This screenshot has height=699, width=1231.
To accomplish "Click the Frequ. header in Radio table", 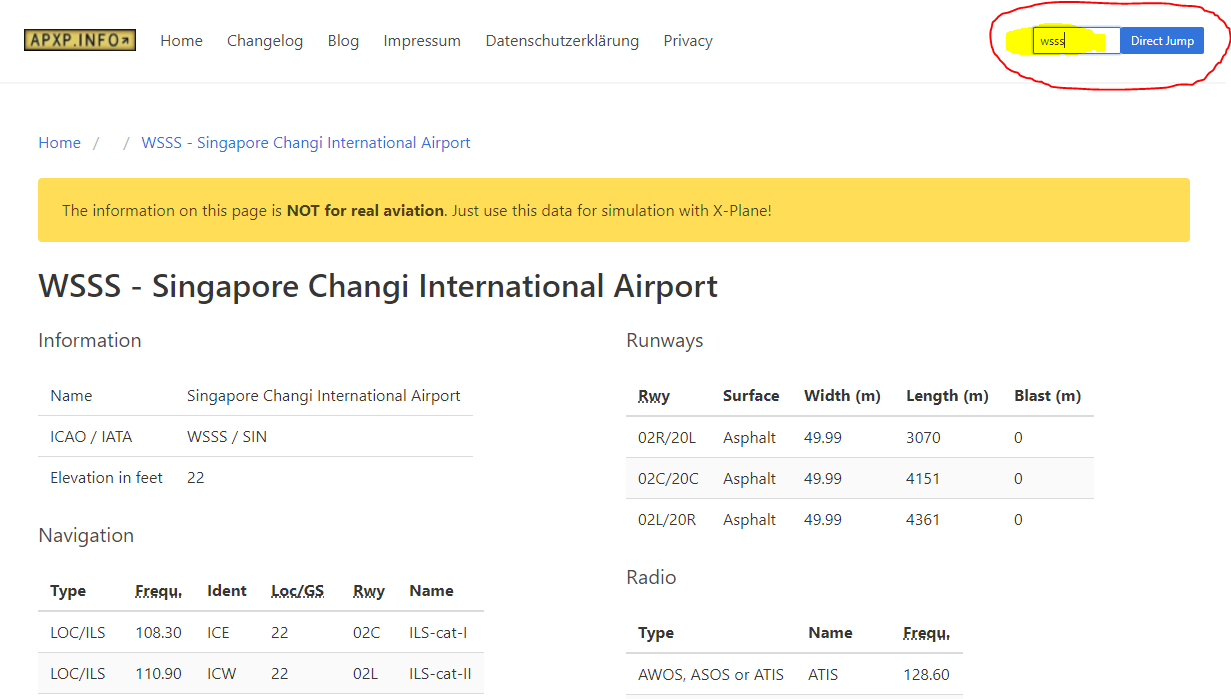I will 926,633.
